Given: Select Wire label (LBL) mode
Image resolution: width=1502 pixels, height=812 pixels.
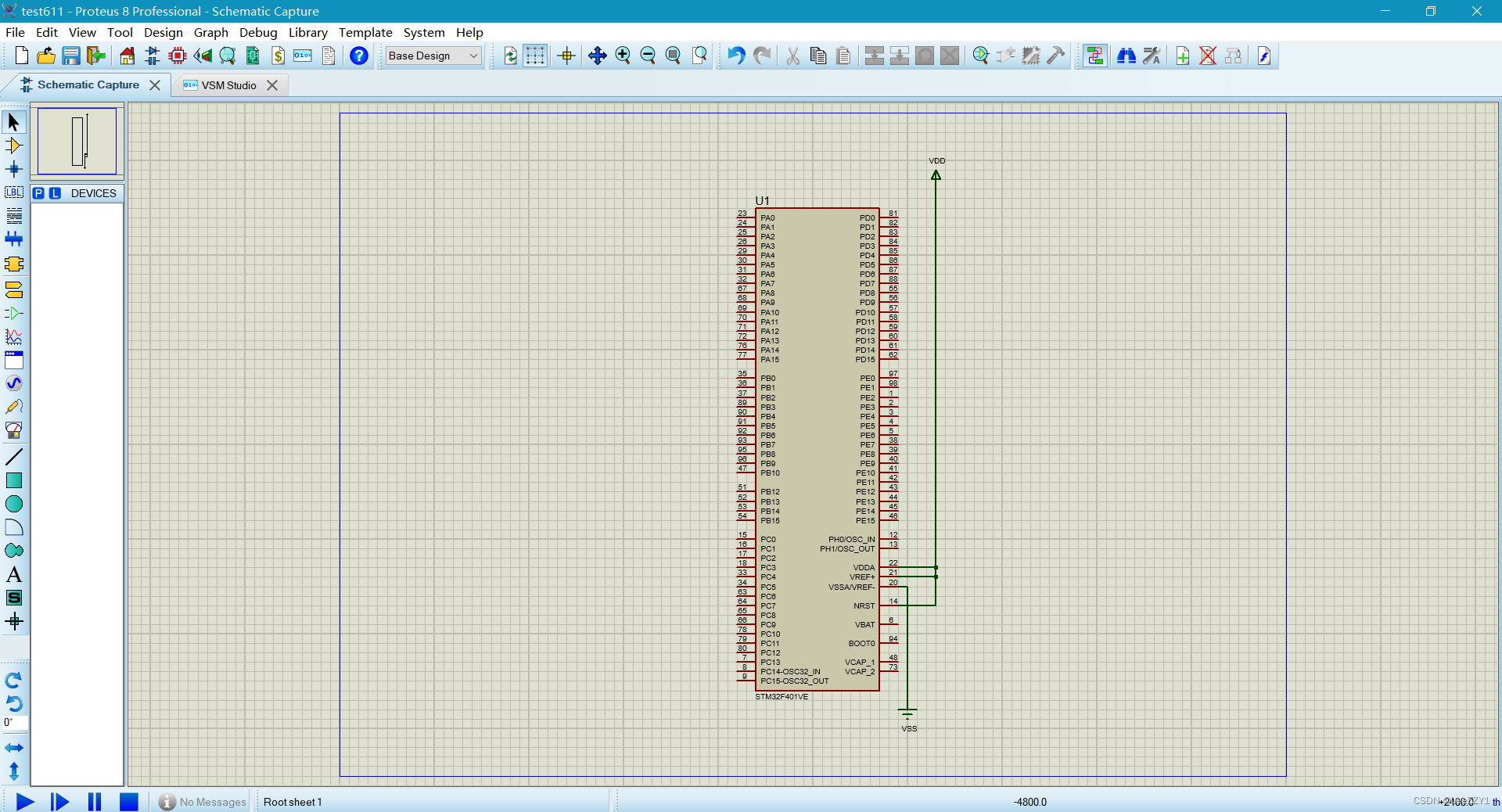Looking at the screenshot, I should (14, 192).
